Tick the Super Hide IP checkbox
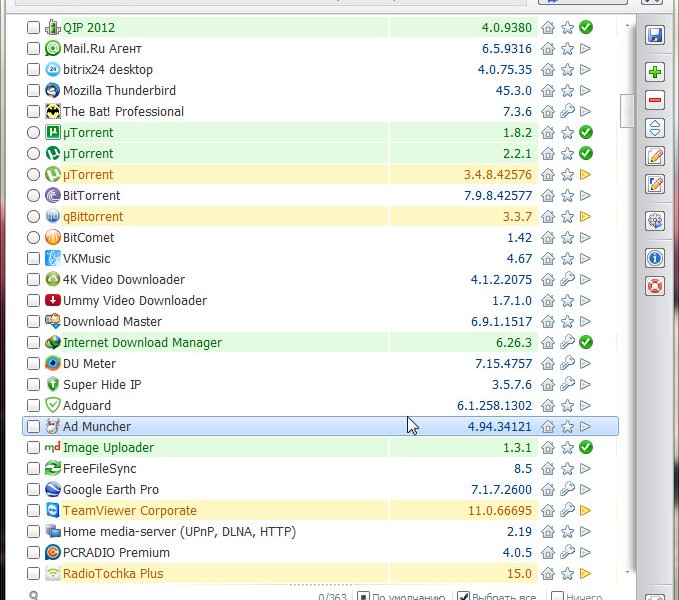This screenshot has width=679, height=600. (33, 384)
